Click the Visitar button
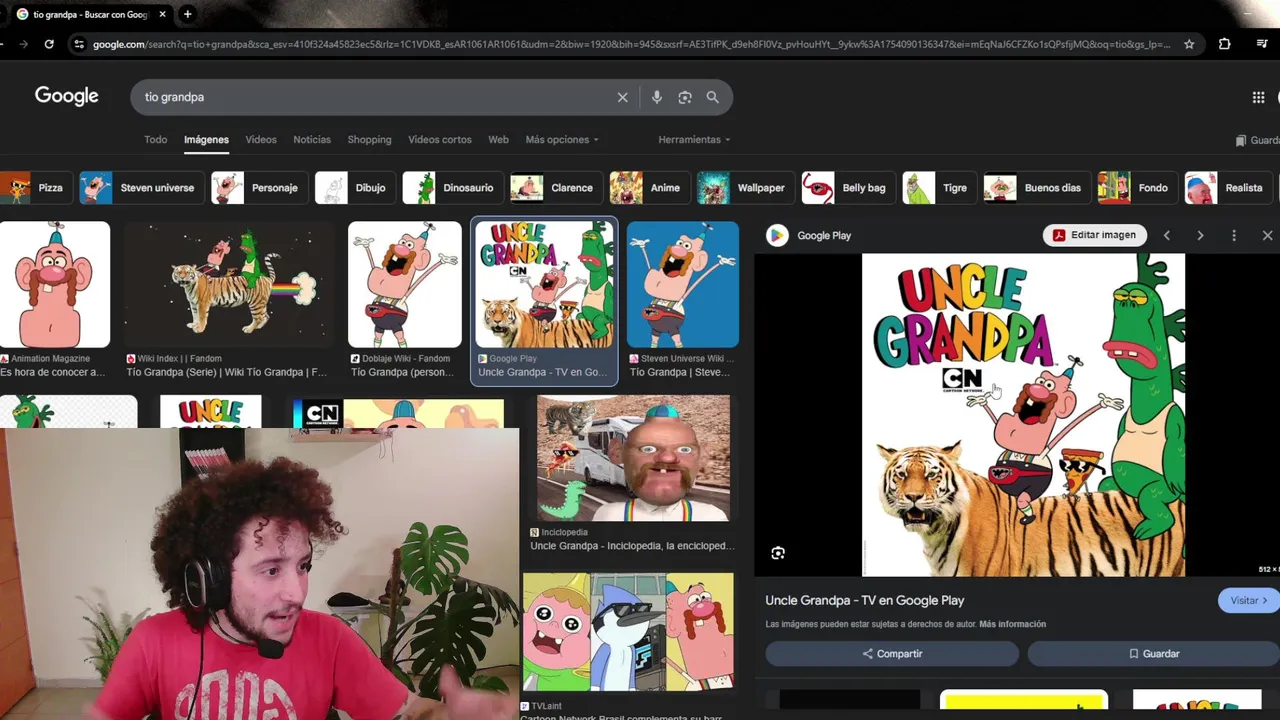Image resolution: width=1280 pixels, height=720 pixels. click(x=1248, y=600)
